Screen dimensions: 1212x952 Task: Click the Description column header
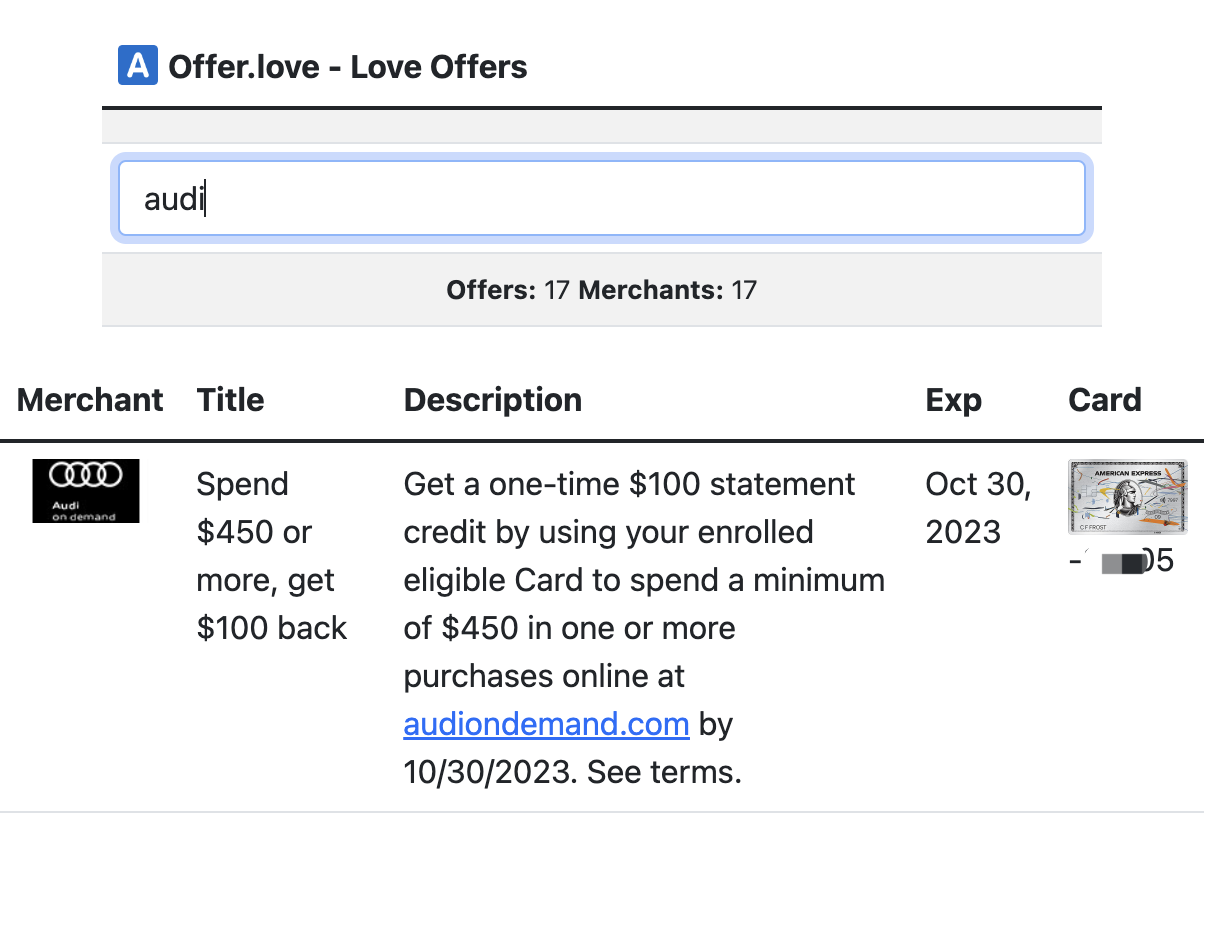[x=492, y=400]
